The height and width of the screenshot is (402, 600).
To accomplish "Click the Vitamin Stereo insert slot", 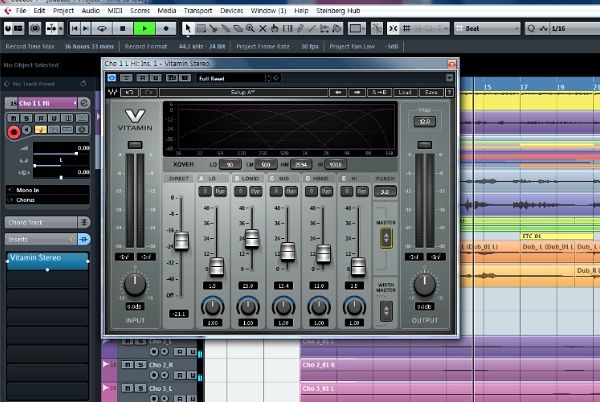I will 47,261.
